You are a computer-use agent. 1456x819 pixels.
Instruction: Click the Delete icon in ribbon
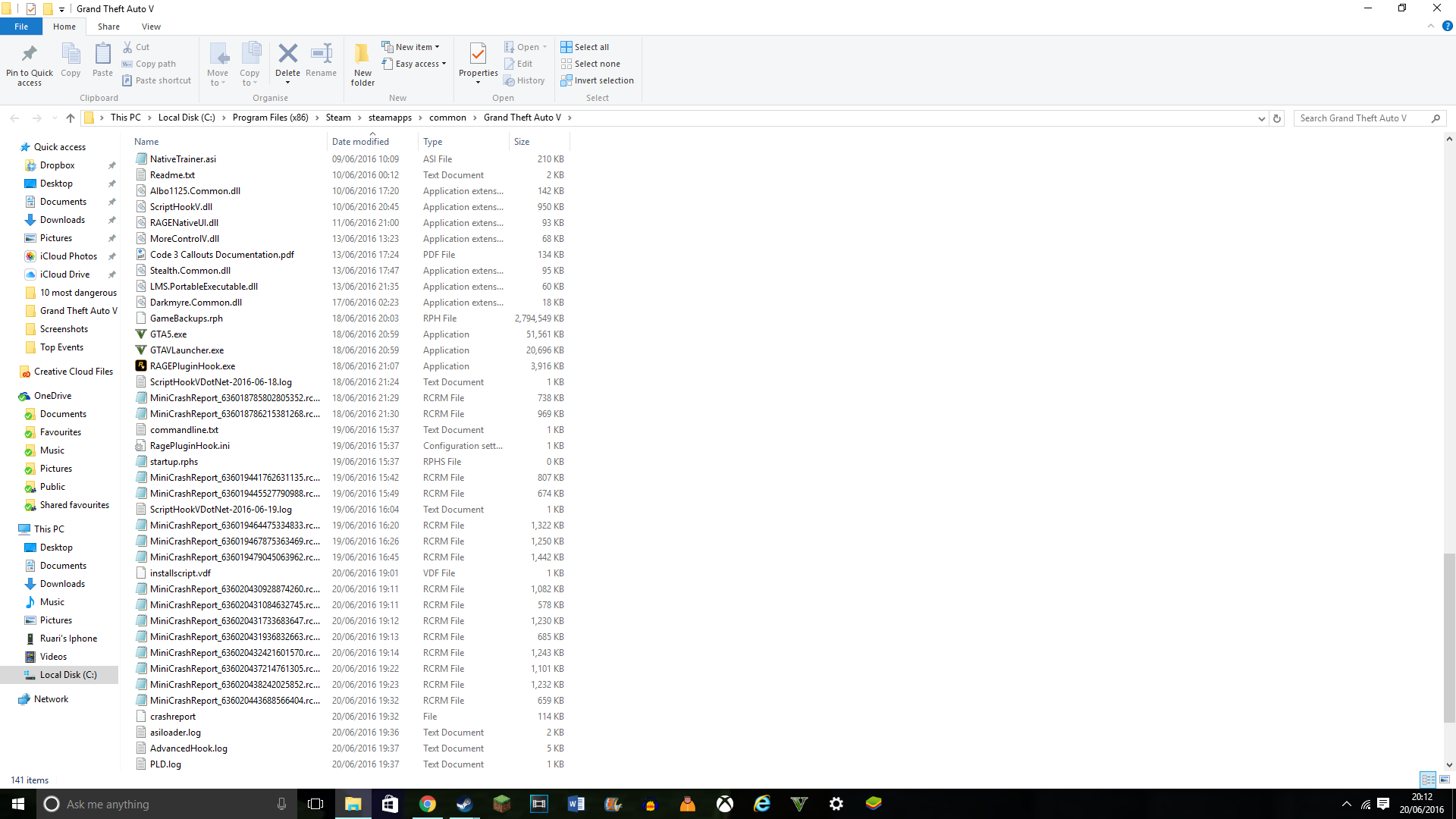[x=287, y=55]
